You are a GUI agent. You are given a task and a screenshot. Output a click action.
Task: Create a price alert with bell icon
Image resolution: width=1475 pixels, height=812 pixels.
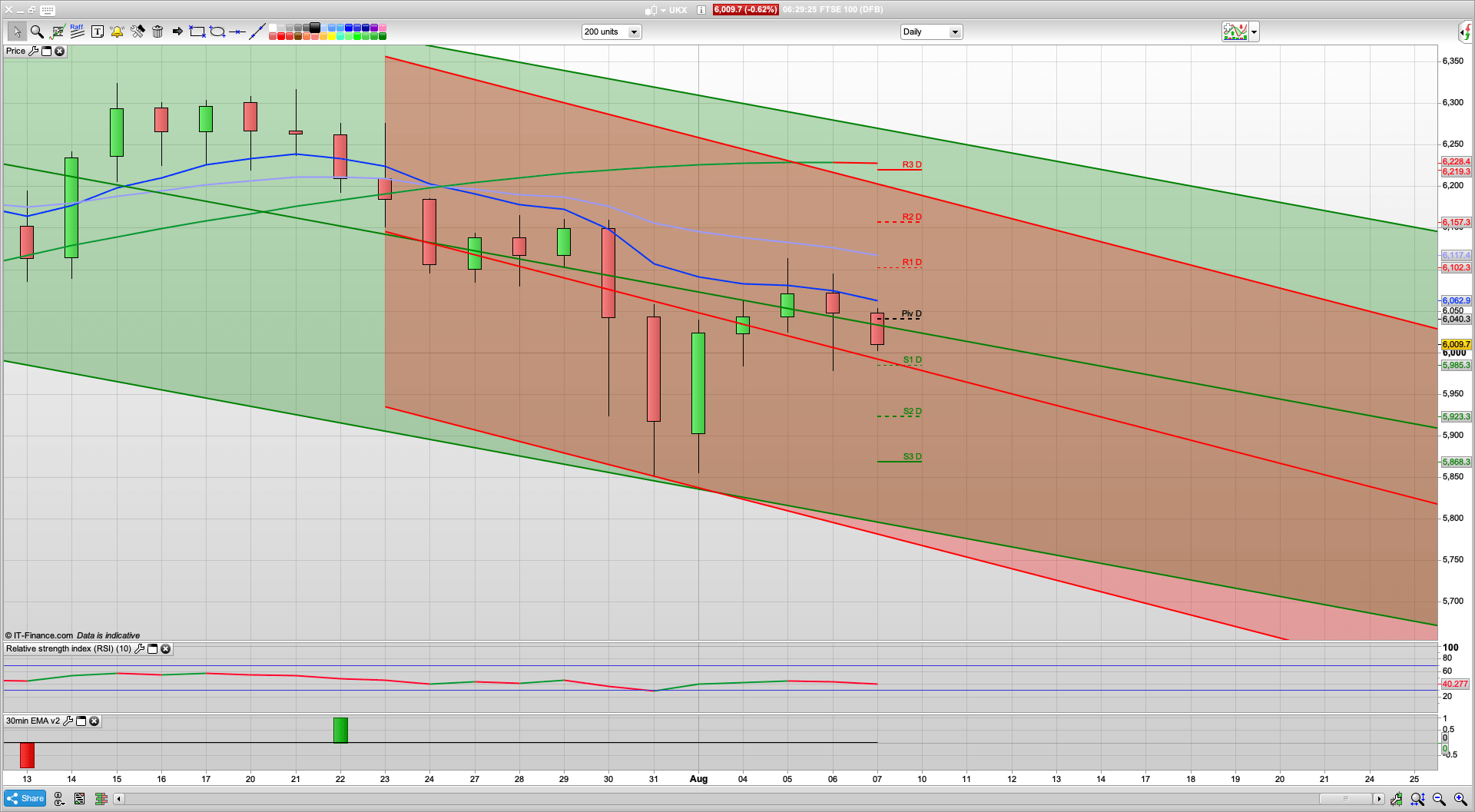[117, 31]
